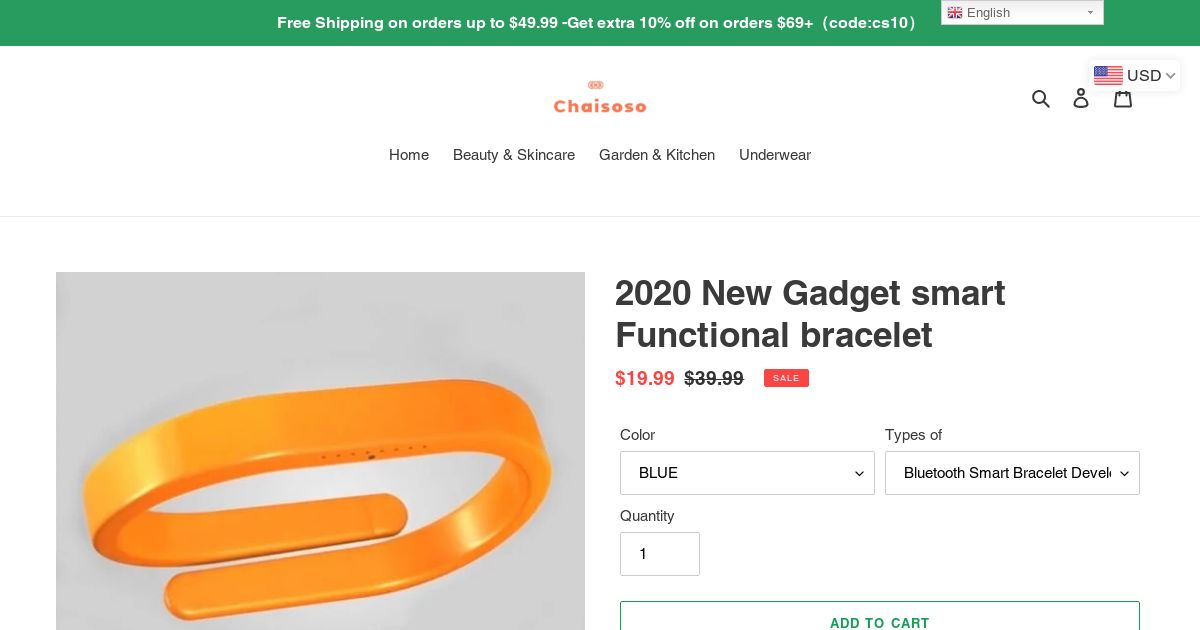Screen dimensions: 1200x630
Task: Click the product title heading
Action: (810, 313)
